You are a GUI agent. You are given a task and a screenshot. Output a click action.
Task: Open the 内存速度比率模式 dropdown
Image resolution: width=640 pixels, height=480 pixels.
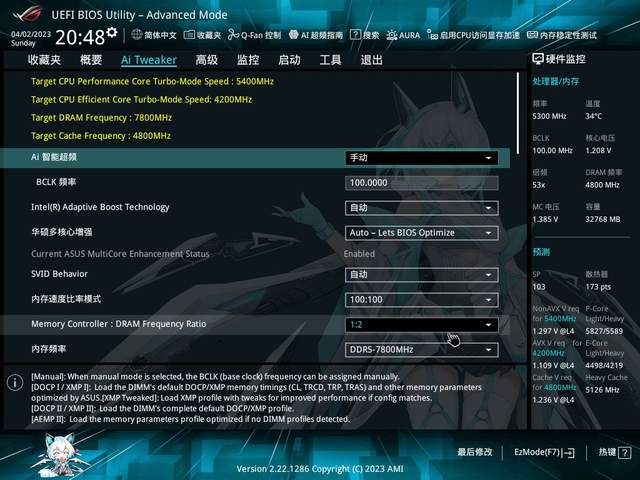[x=422, y=300]
